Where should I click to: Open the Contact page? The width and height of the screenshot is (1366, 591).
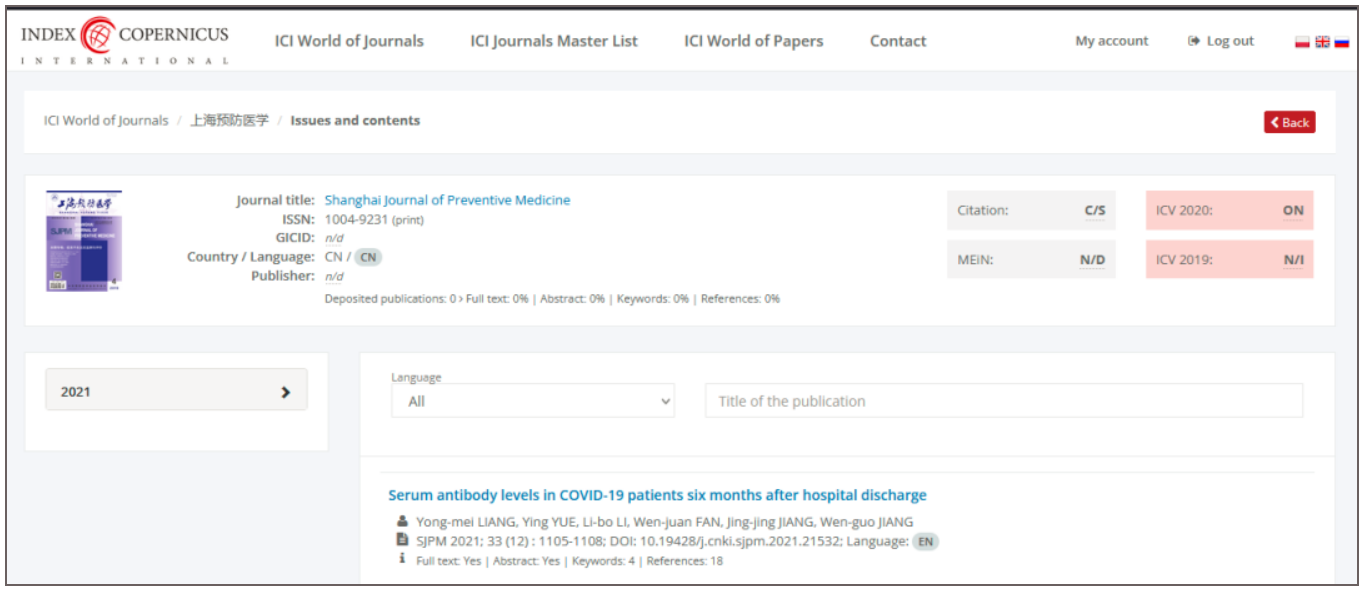point(897,41)
